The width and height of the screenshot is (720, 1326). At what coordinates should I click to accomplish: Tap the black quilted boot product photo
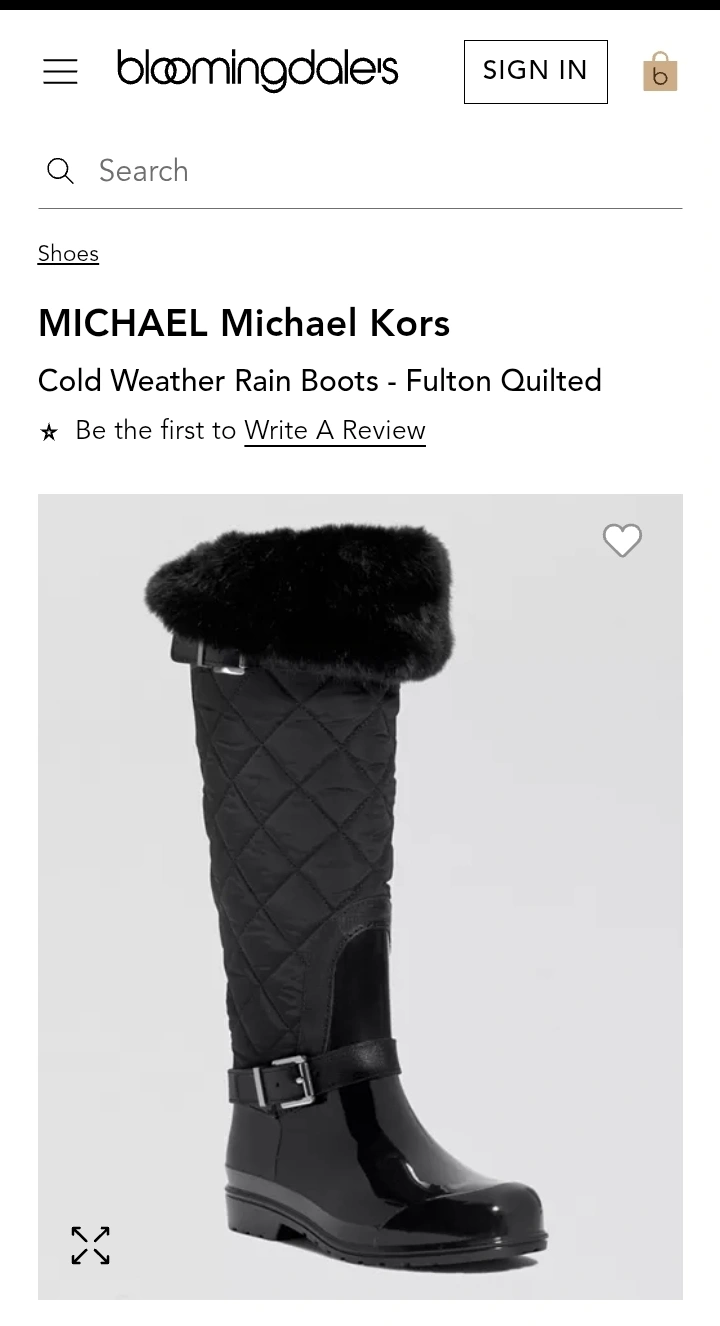click(360, 896)
